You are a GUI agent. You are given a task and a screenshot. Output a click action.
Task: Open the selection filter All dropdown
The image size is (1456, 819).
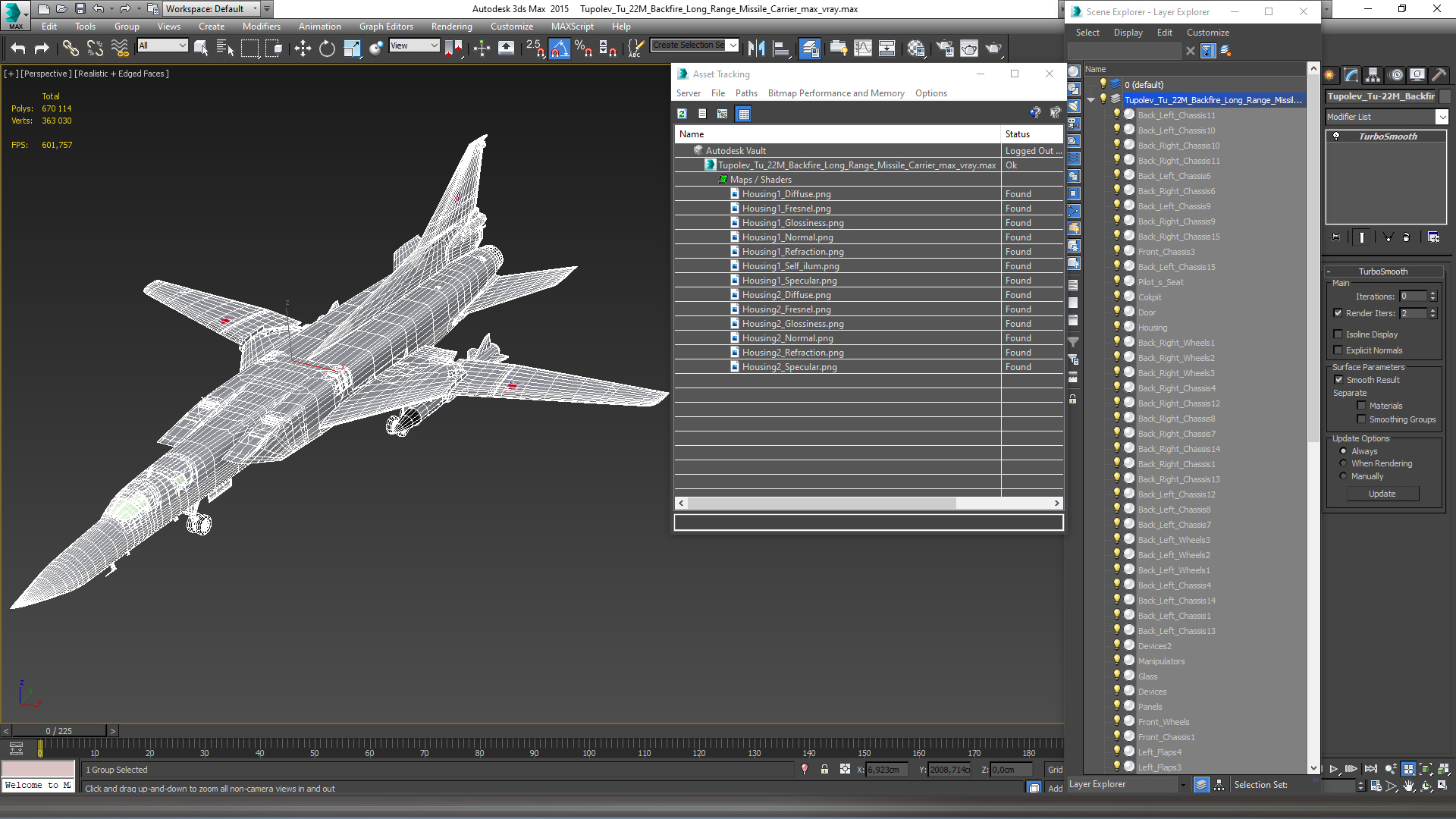click(x=162, y=45)
